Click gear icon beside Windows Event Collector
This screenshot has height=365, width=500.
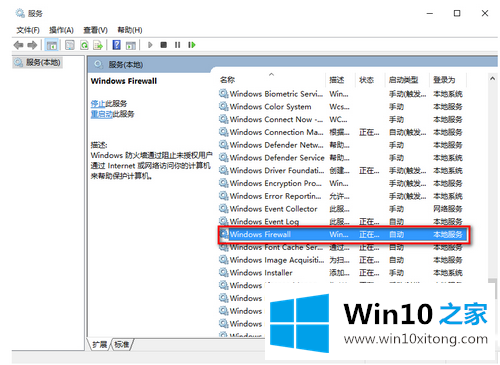tap(223, 208)
